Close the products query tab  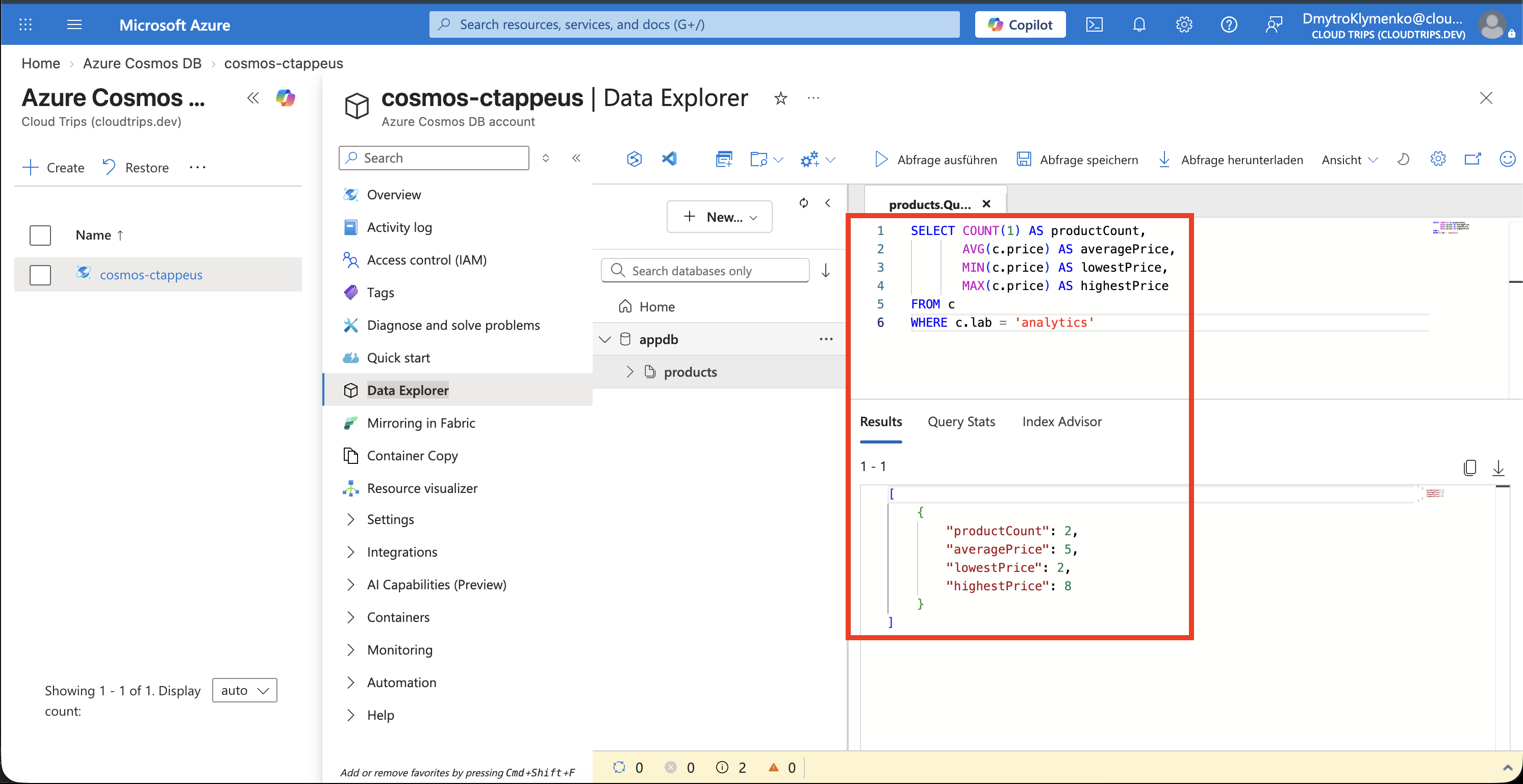[x=986, y=204]
